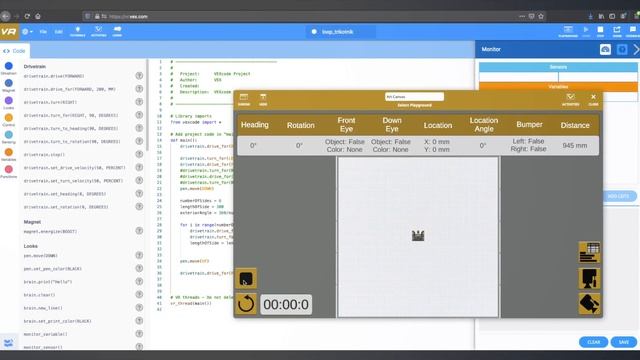Select the brain.print("Hello") command

[48, 282]
